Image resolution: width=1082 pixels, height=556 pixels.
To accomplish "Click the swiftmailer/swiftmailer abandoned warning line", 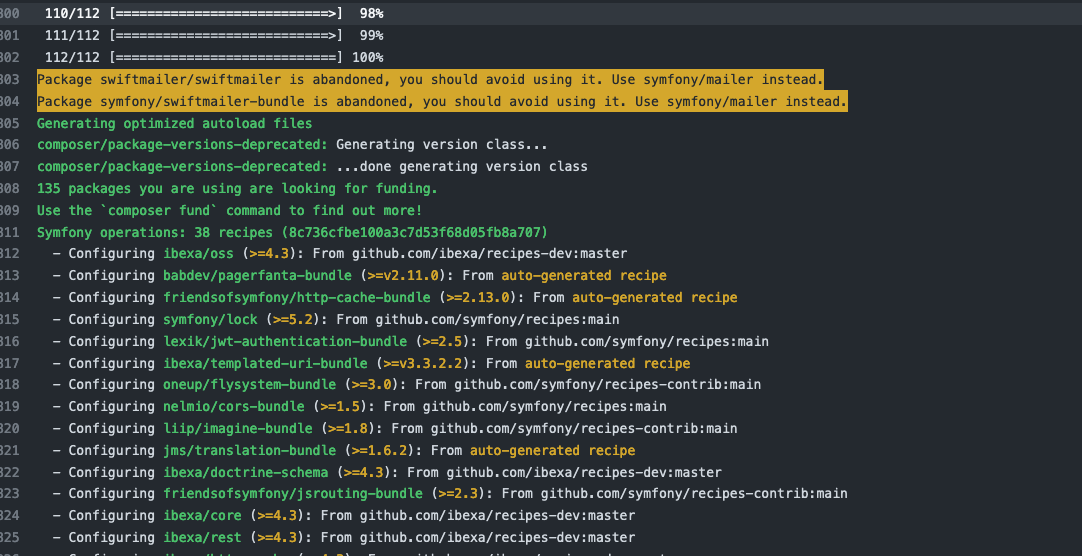I will 431,79.
